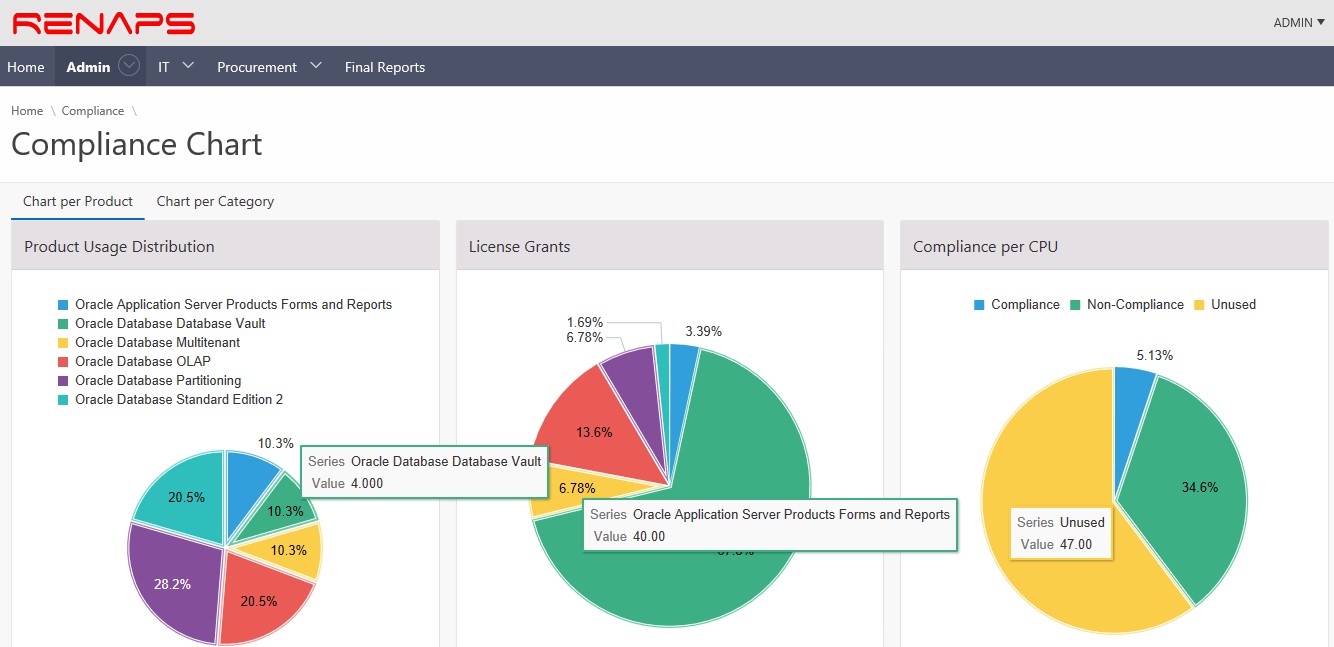1334x647 pixels.
Task: Click the Home breadcrumb link
Action: point(27,111)
